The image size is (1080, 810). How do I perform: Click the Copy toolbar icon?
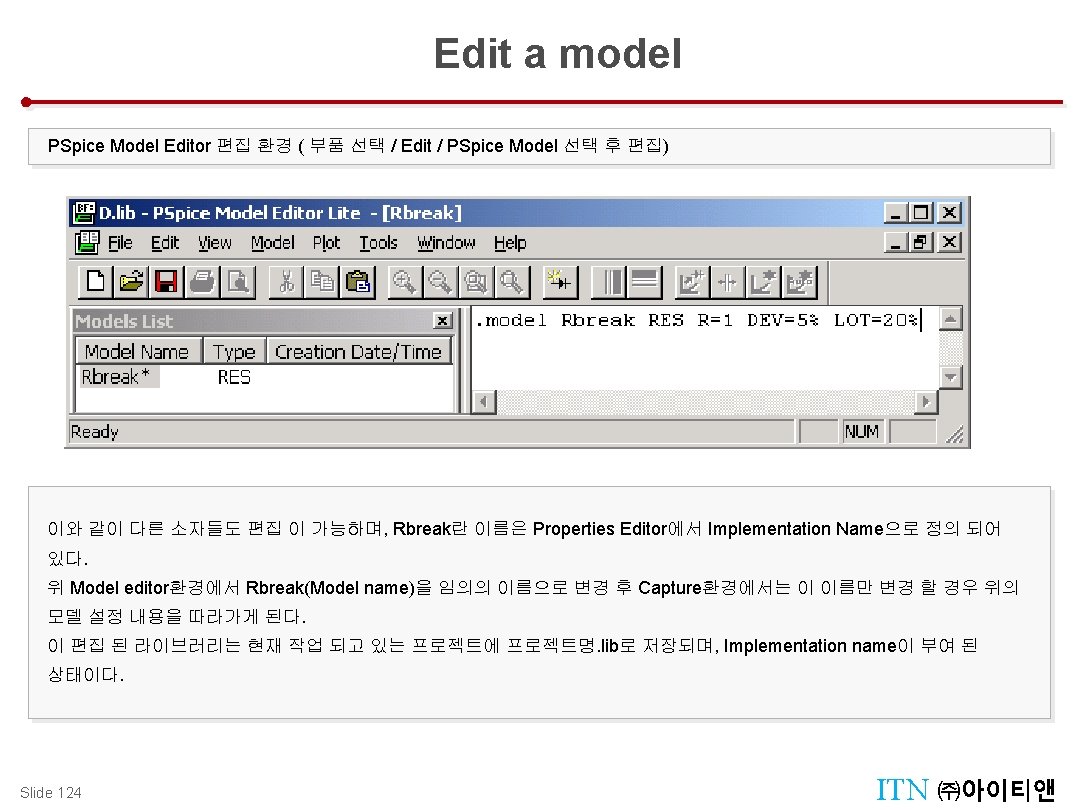pyautogui.click(x=322, y=282)
